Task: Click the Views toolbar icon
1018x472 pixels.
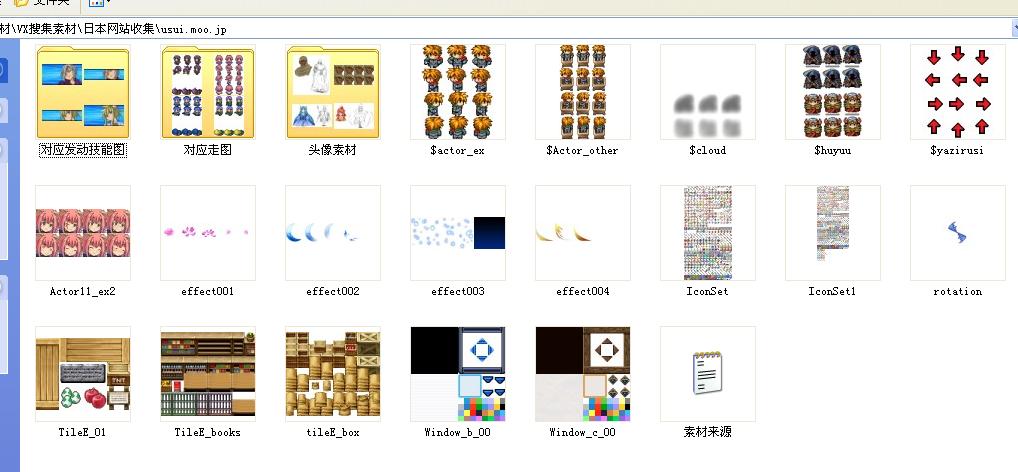Action: pos(96,3)
